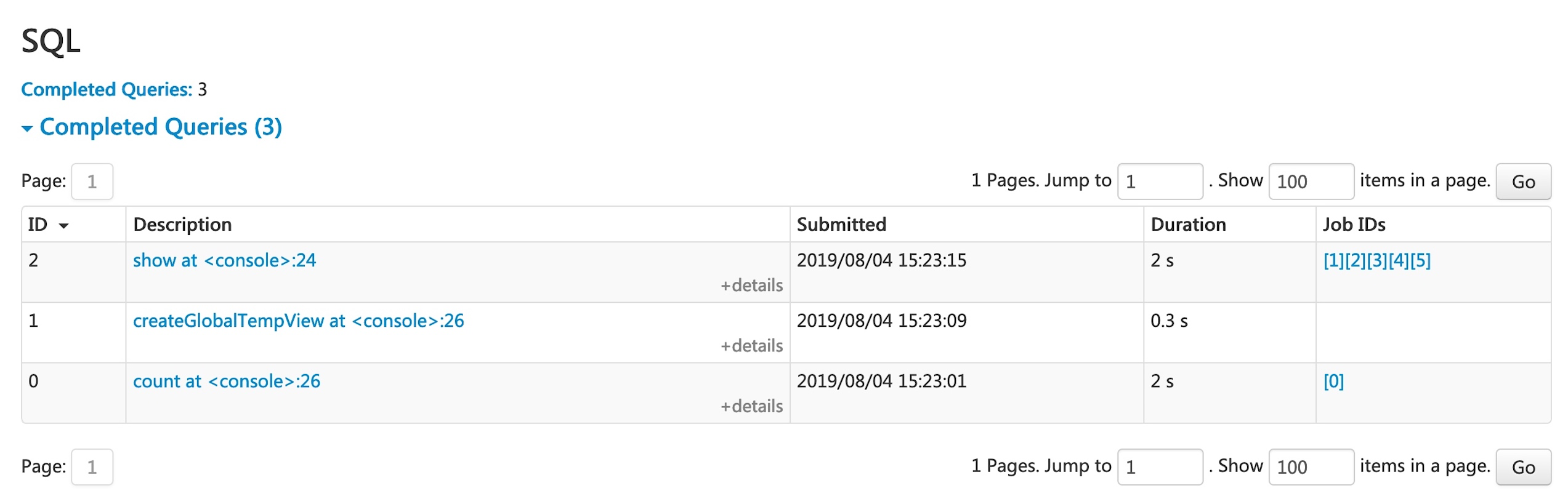This screenshot has height=496, width=1568.
Task: Expand +details for the show query
Action: tap(753, 285)
